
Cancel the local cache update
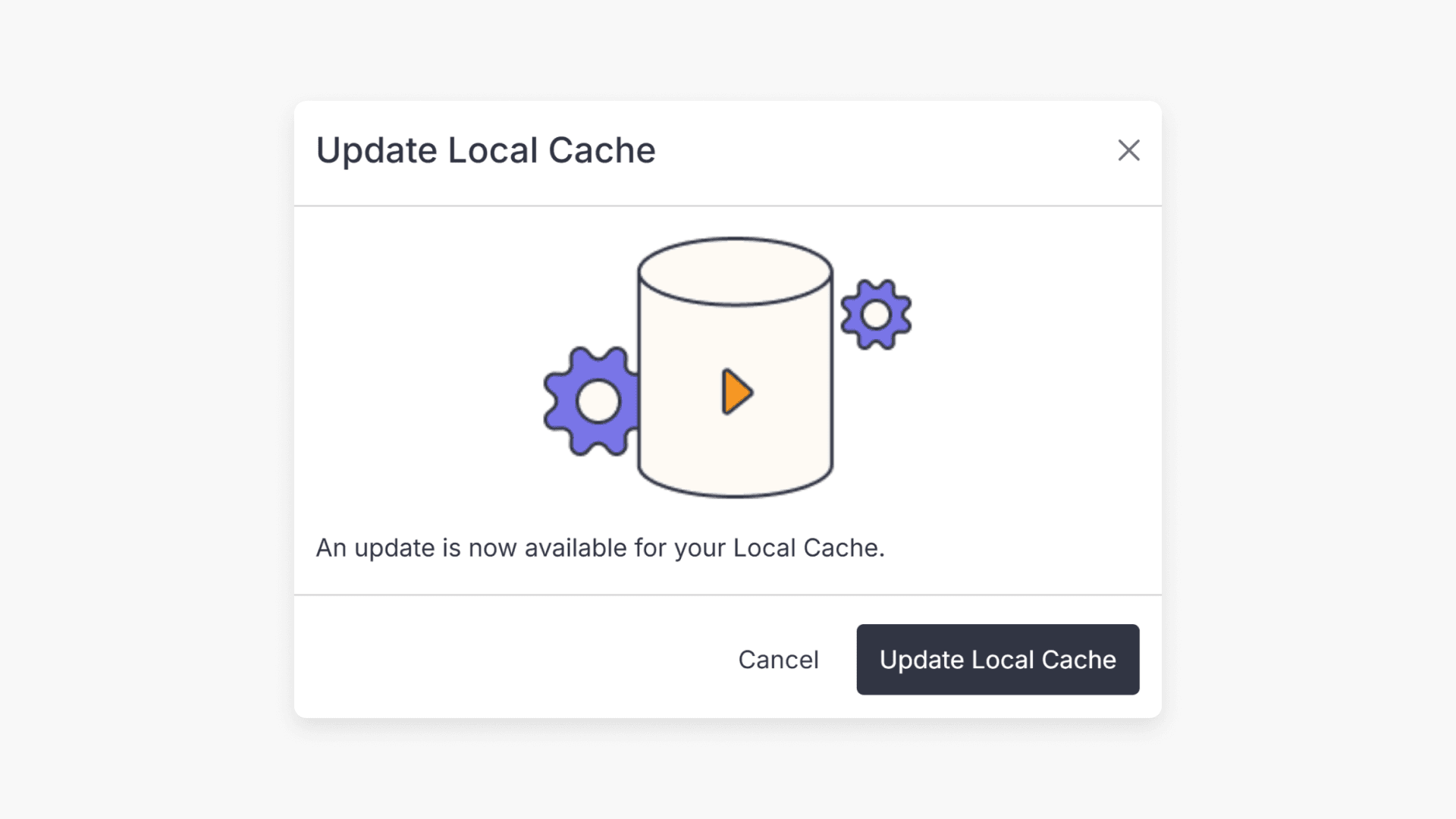click(x=779, y=660)
